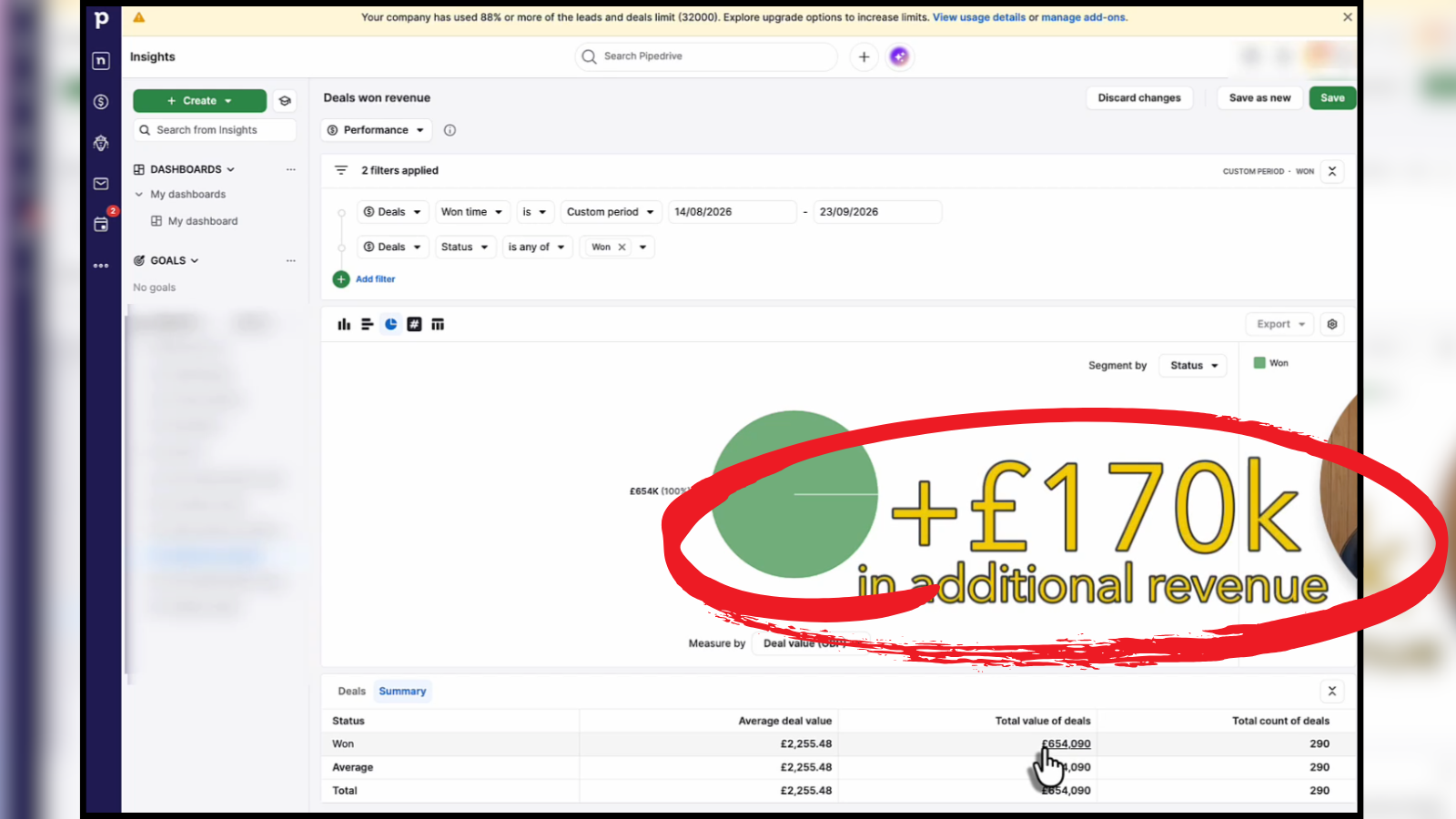Collapse My dashboards tree
This screenshot has height=819, width=1456.
tap(139, 195)
